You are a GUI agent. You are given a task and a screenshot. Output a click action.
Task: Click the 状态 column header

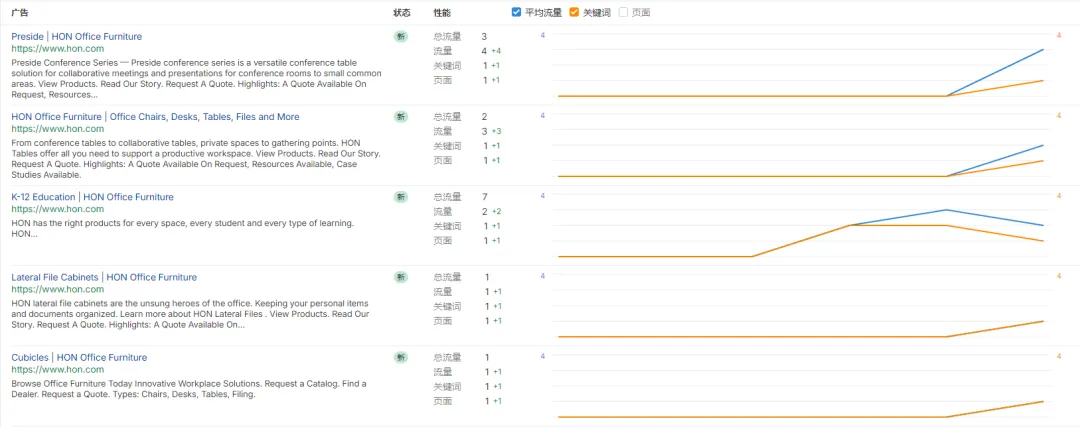[402, 13]
